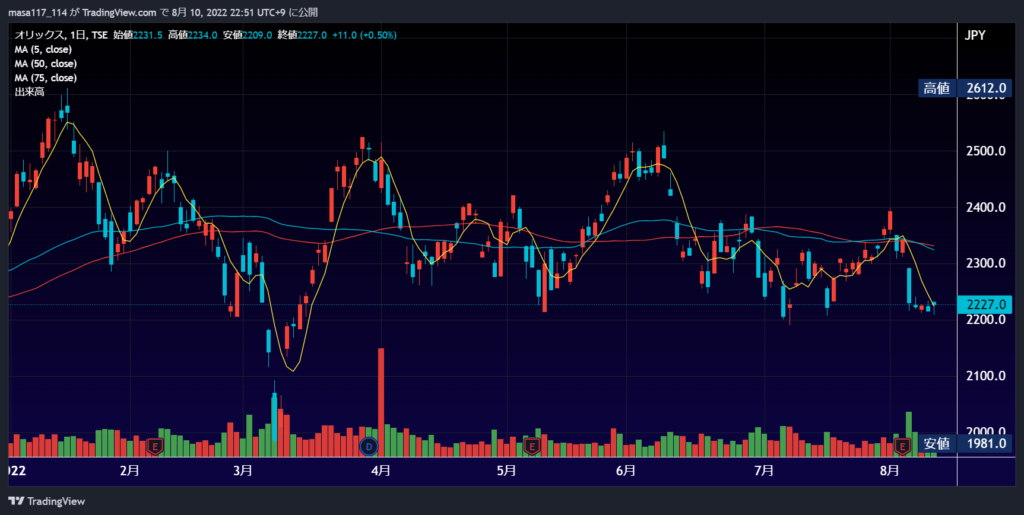The height and width of the screenshot is (515, 1024).
Task: Click the 高値2234.0 high value in header
Action: click(x=193, y=35)
